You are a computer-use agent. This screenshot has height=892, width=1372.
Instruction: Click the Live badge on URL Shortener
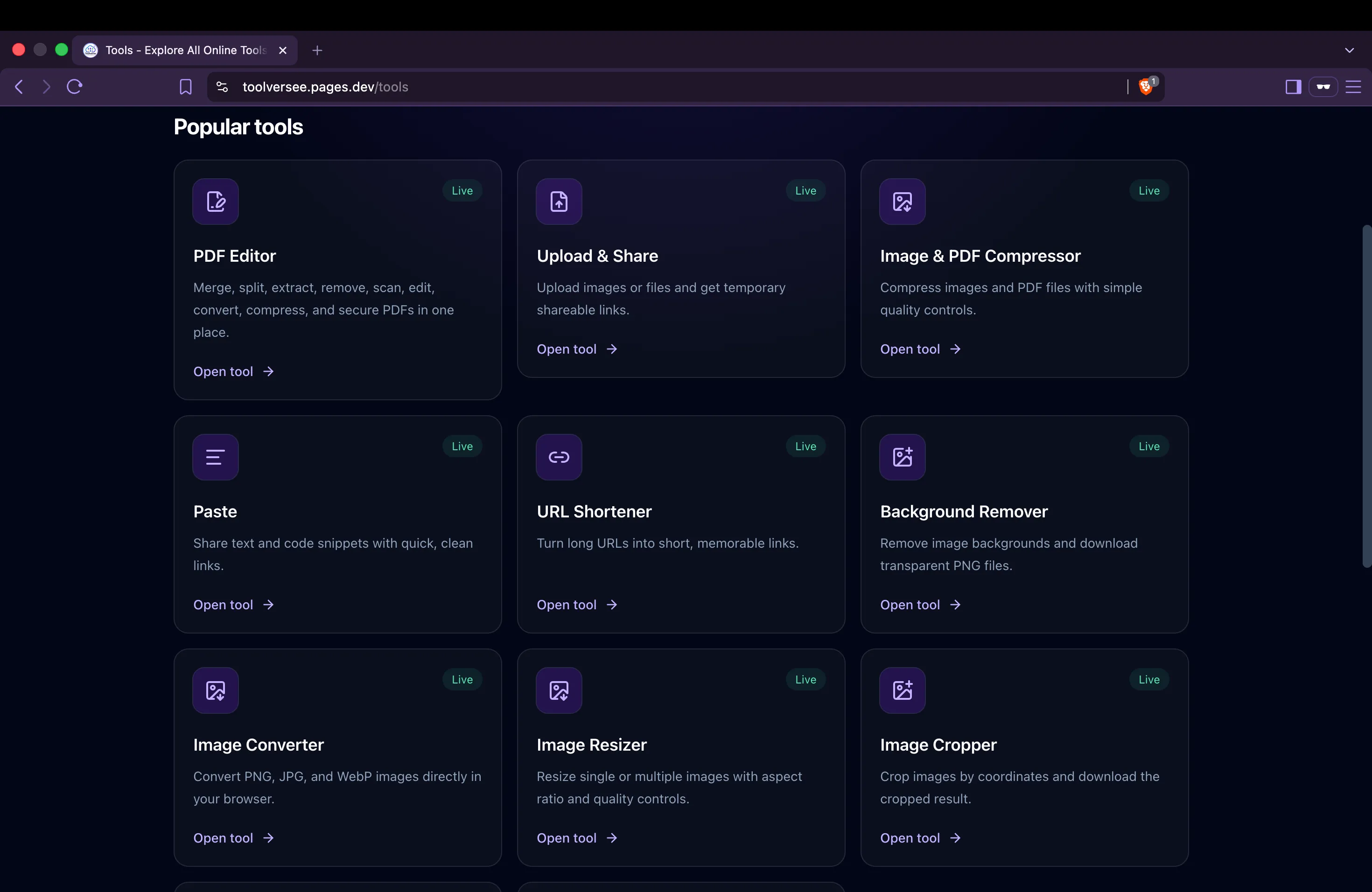pos(805,446)
